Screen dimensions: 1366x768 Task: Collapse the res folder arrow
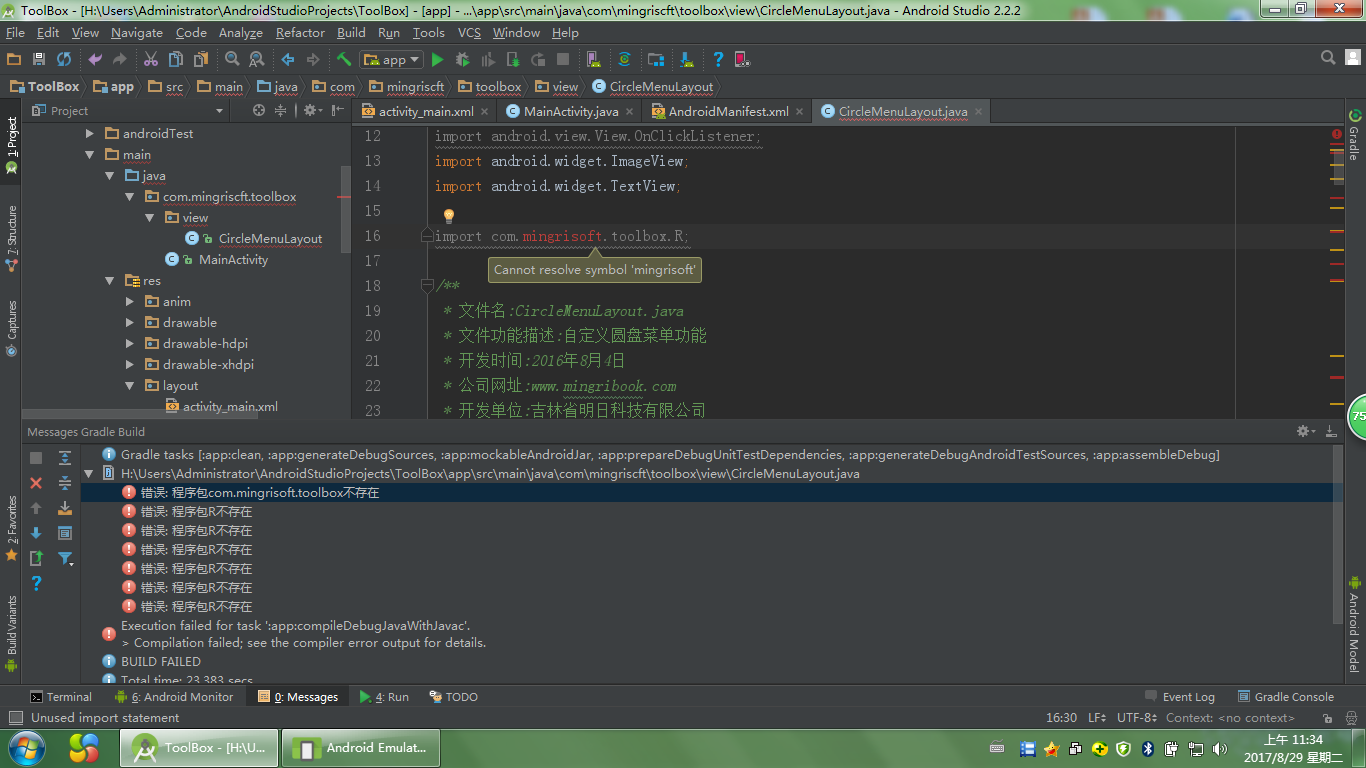pos(109,280)
